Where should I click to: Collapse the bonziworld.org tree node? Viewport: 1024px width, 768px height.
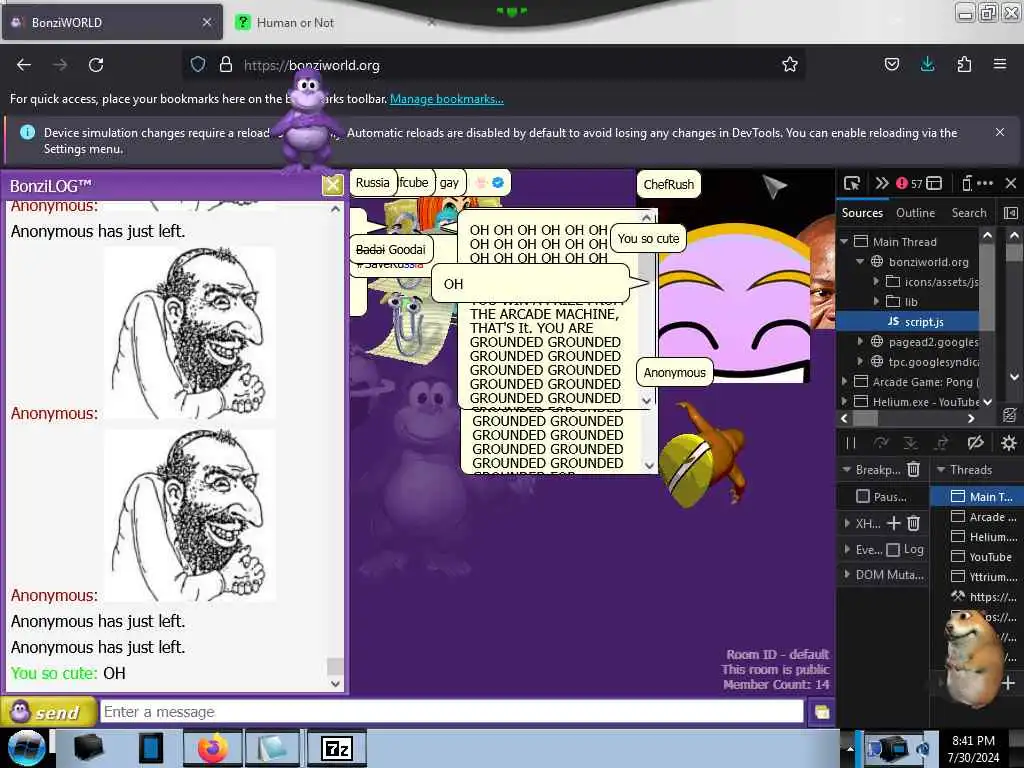(860, 261)
